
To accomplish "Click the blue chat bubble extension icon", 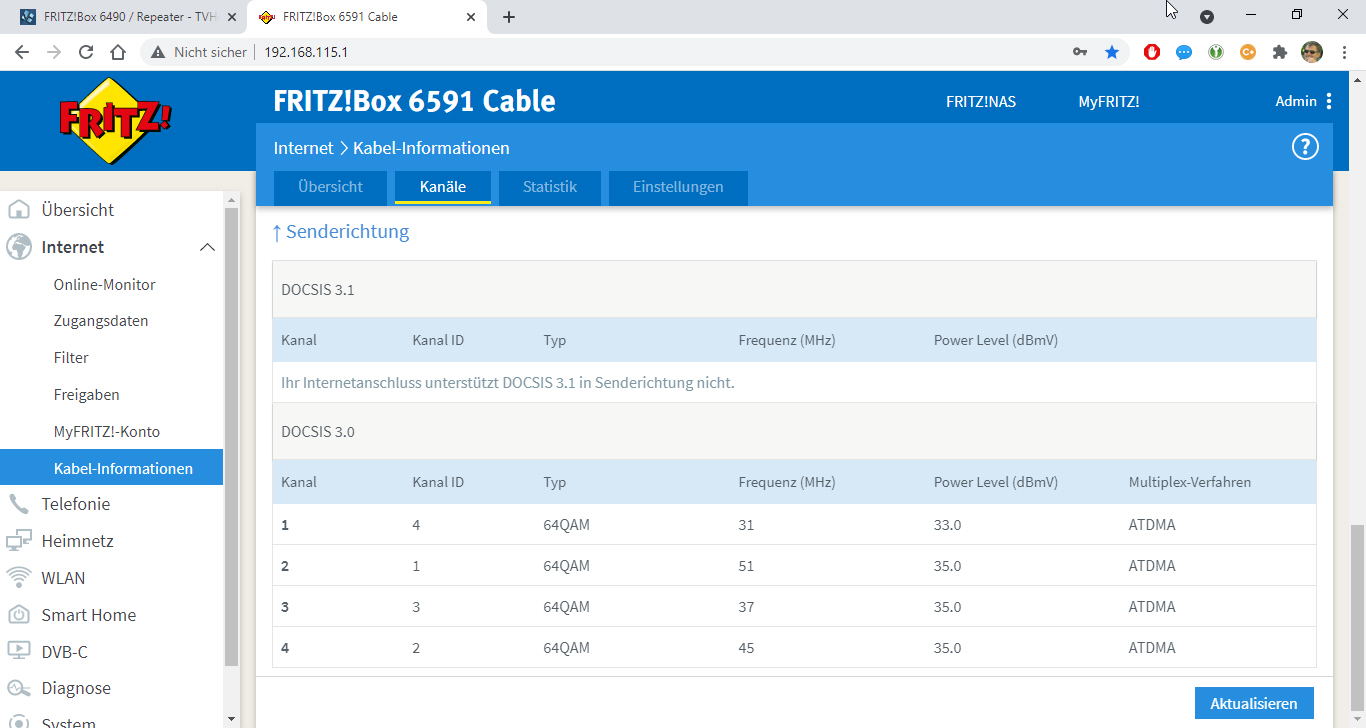I will [x=1184, y=52].
